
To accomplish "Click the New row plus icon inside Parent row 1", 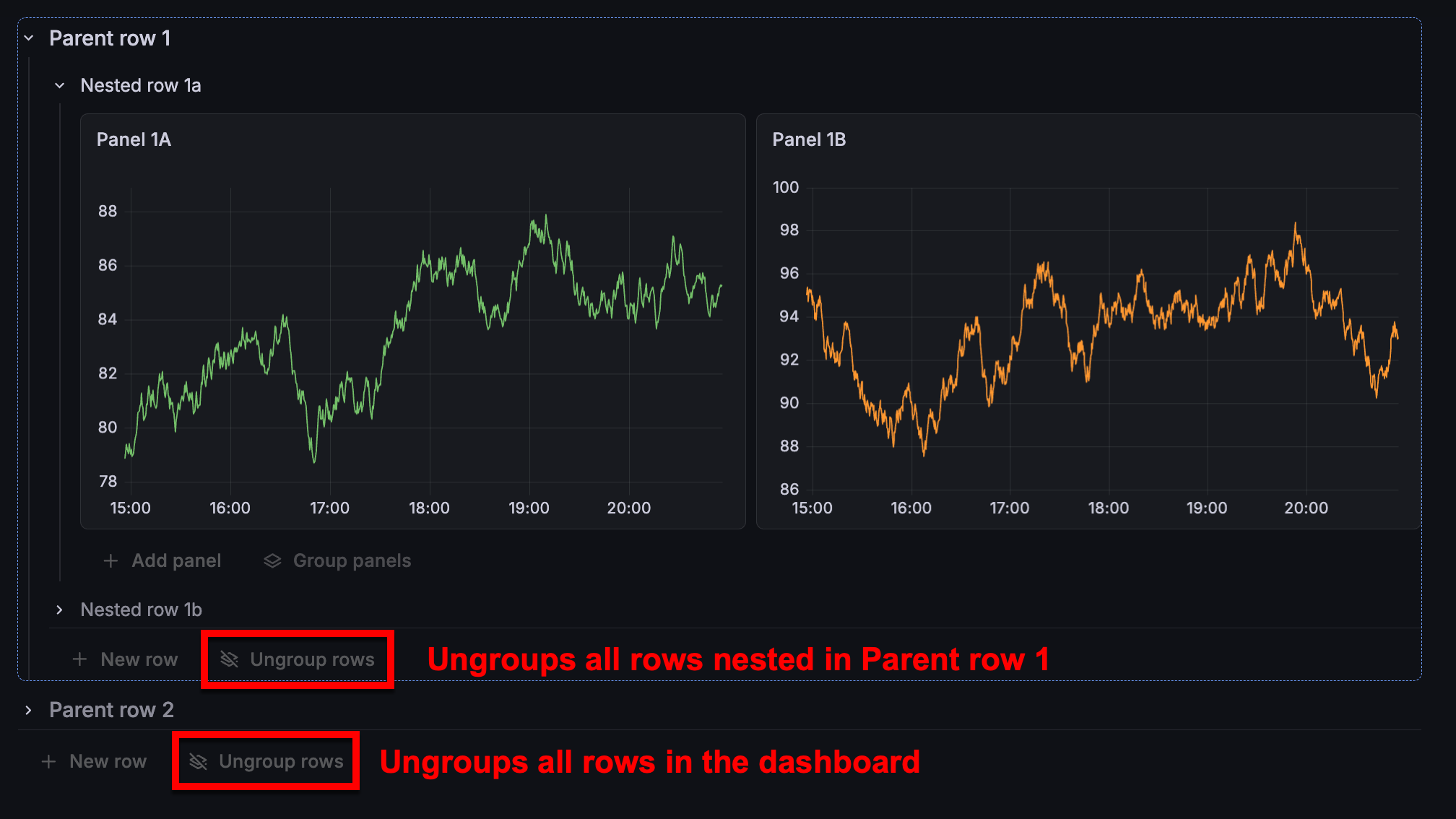I will click(79, 659).
